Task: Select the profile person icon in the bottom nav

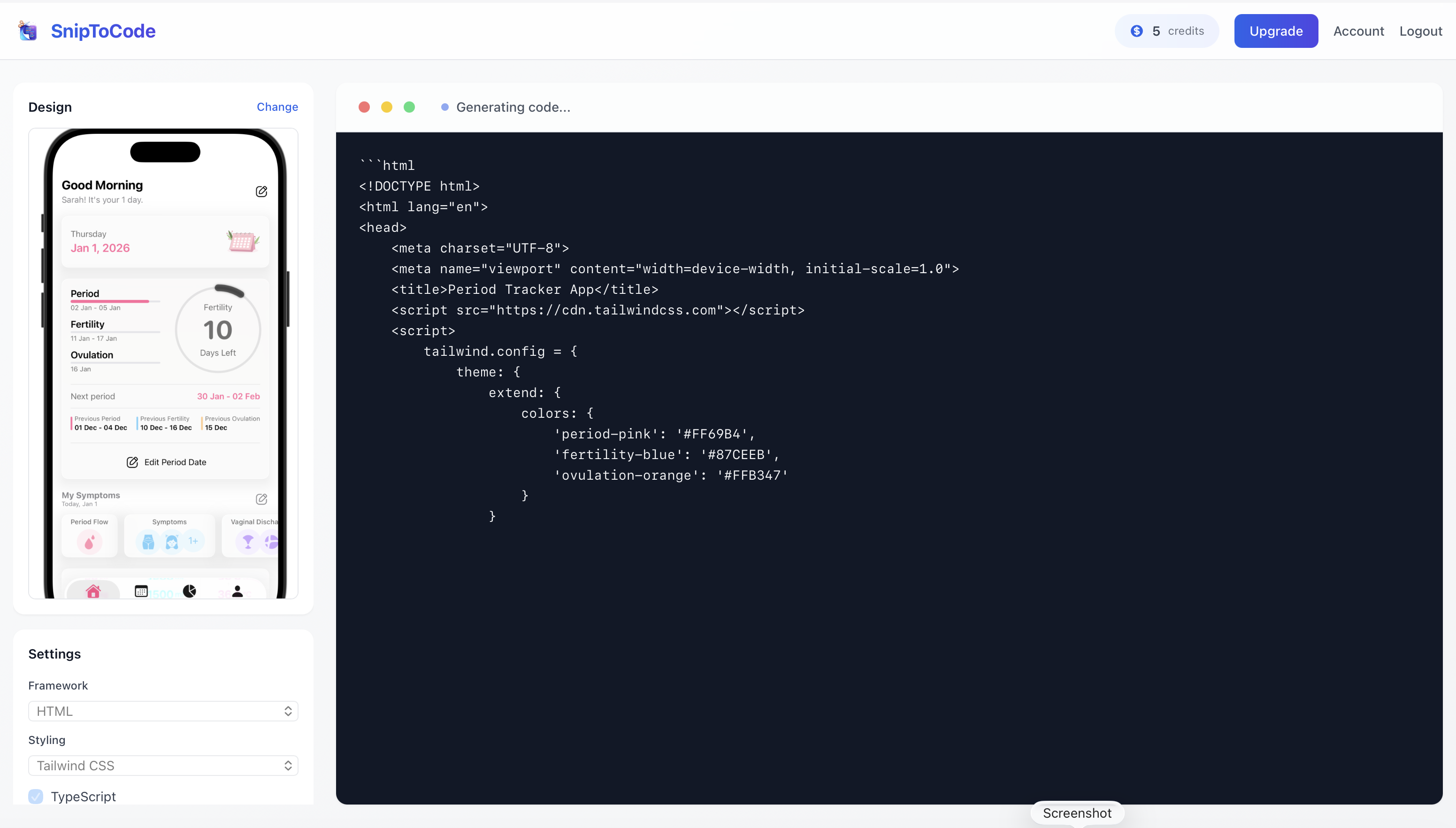Action: (x=237, y=591)
